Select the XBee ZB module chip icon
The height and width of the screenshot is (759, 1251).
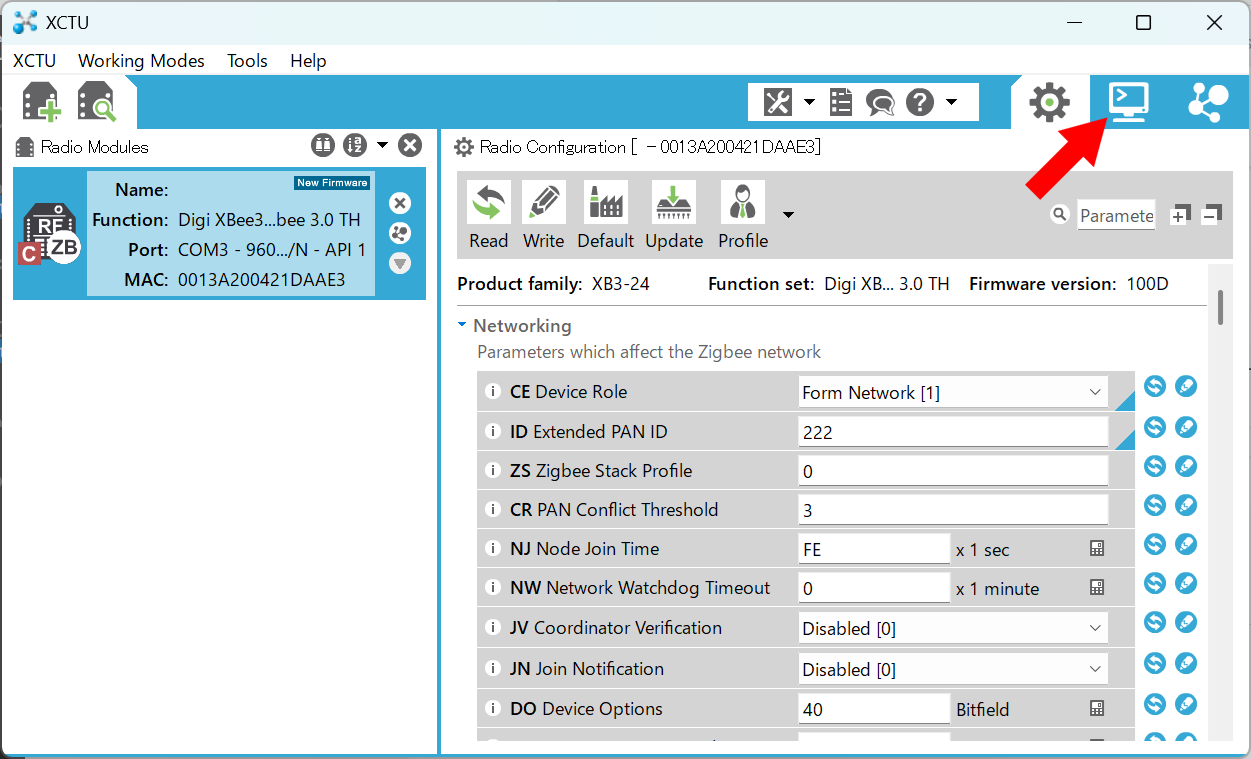click(x=50, y=234)
